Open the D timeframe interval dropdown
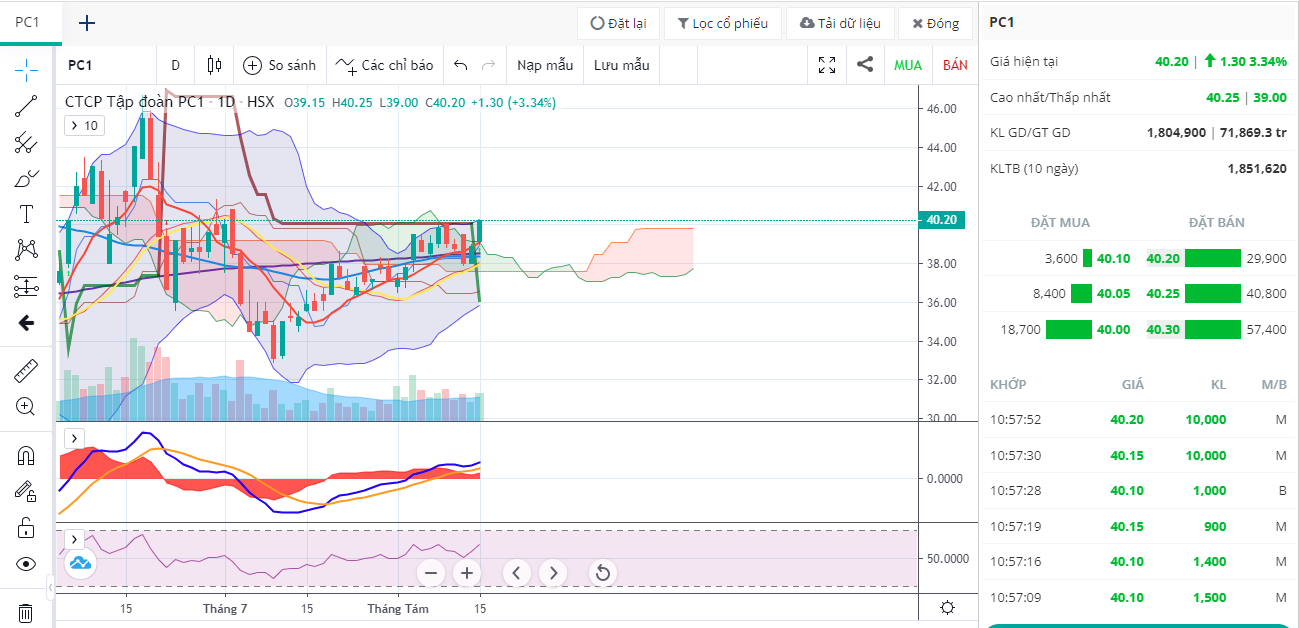The image size is (1299, 628). tap(175, 65)
